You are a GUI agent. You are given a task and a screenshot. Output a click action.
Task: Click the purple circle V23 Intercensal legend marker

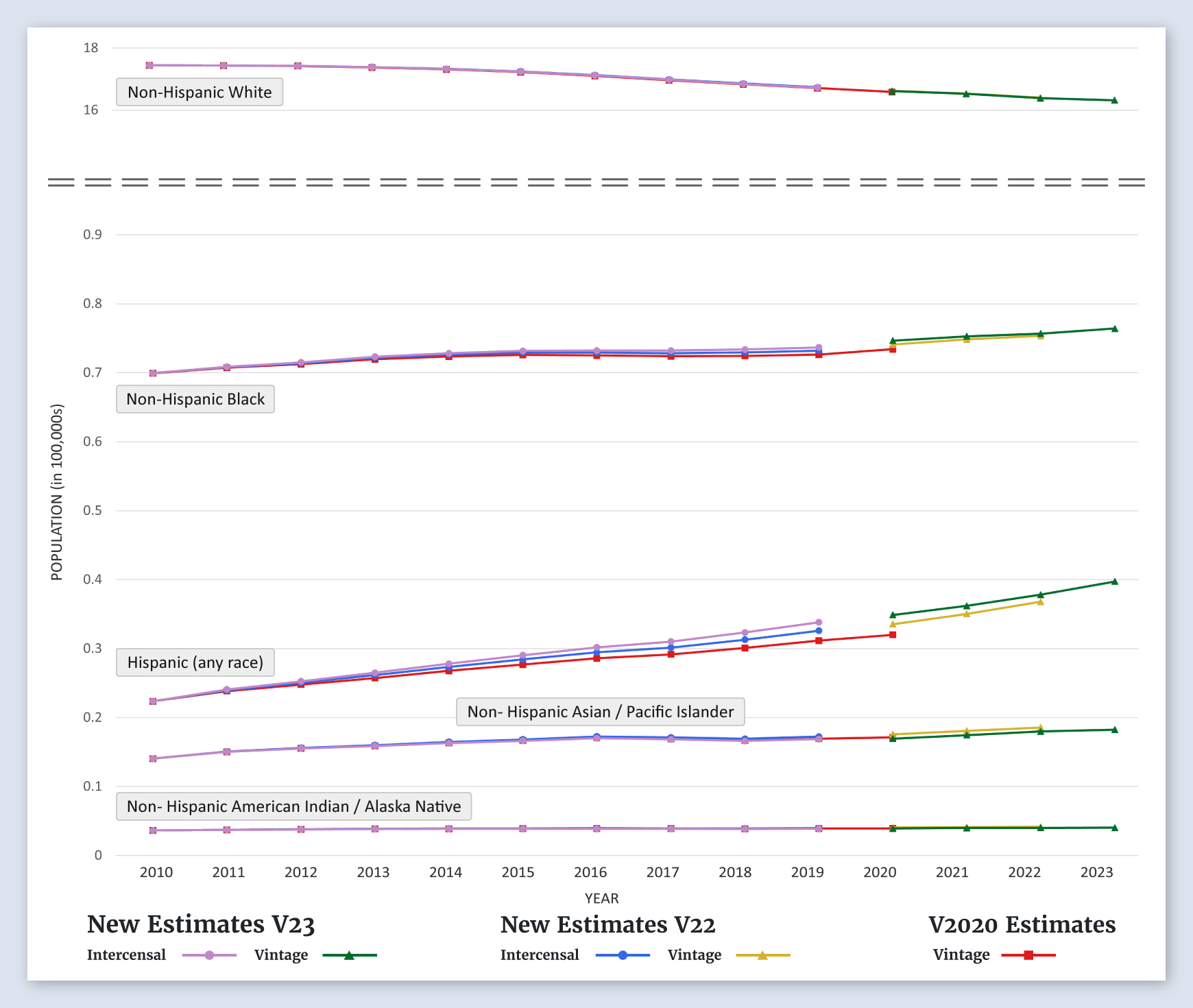(209, 955)
